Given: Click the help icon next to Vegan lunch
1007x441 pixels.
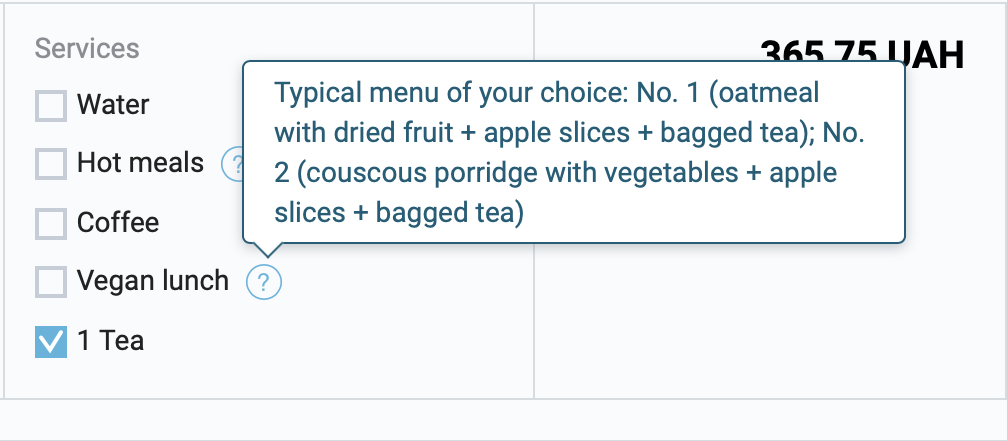Looking at the screenshot, I should coord(264,283).
